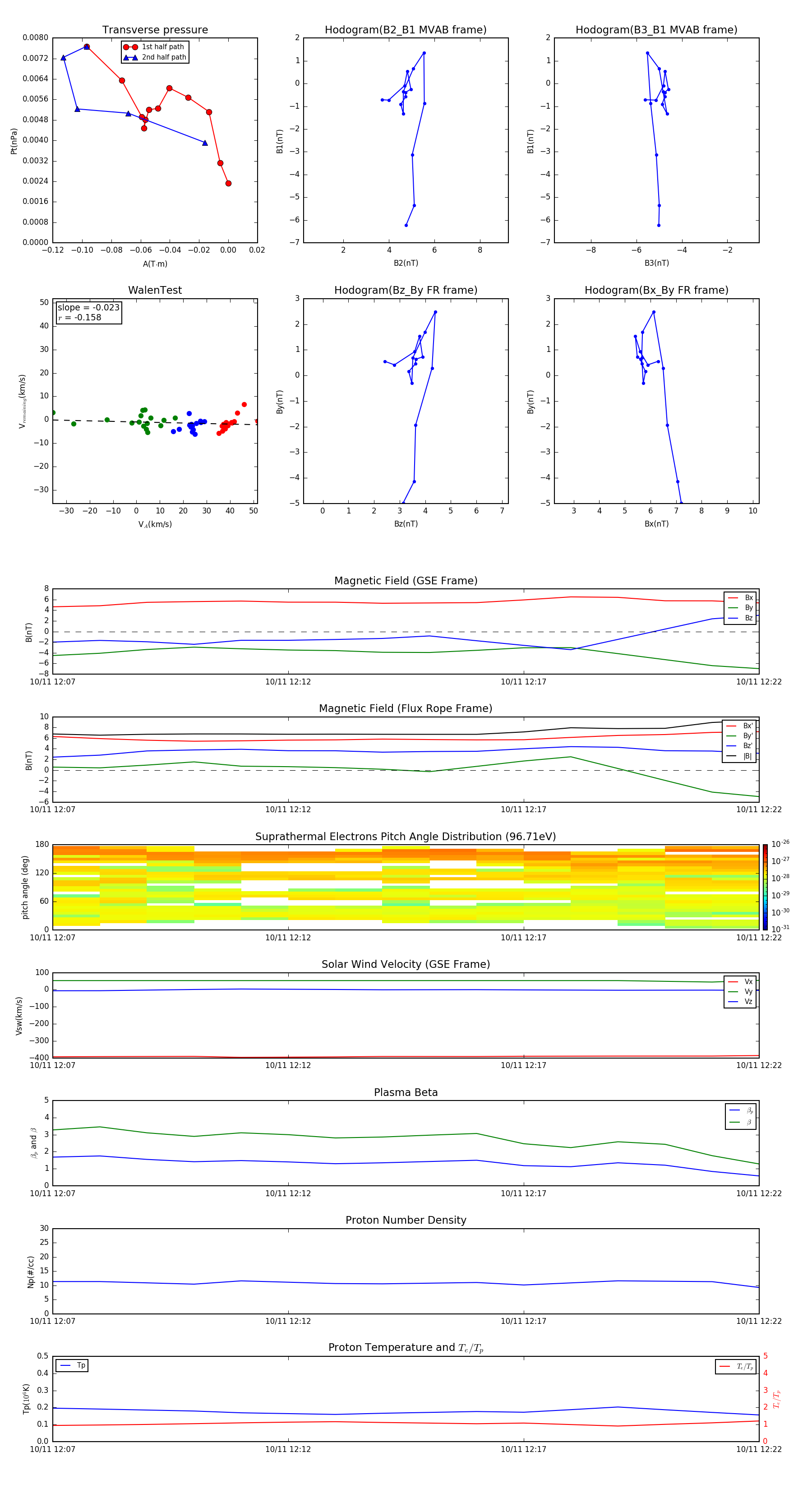Click the 'Tp' legend entry

tap(72, 1365)
